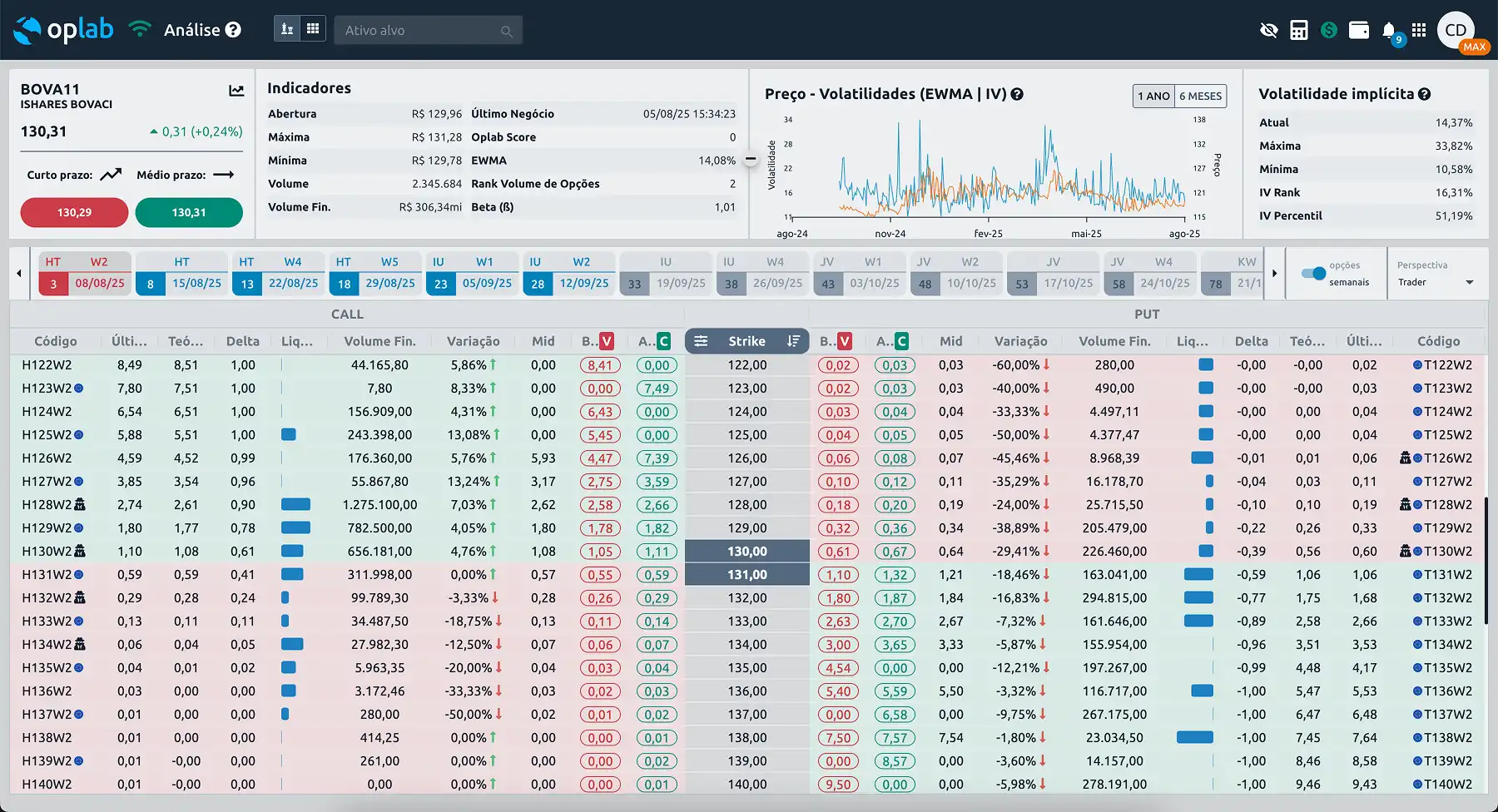Viewport: 1498px width, 812px height.
Task: Click the Curto prazo trend arrow
Action: pyautogui.click(x=111, y=175)
